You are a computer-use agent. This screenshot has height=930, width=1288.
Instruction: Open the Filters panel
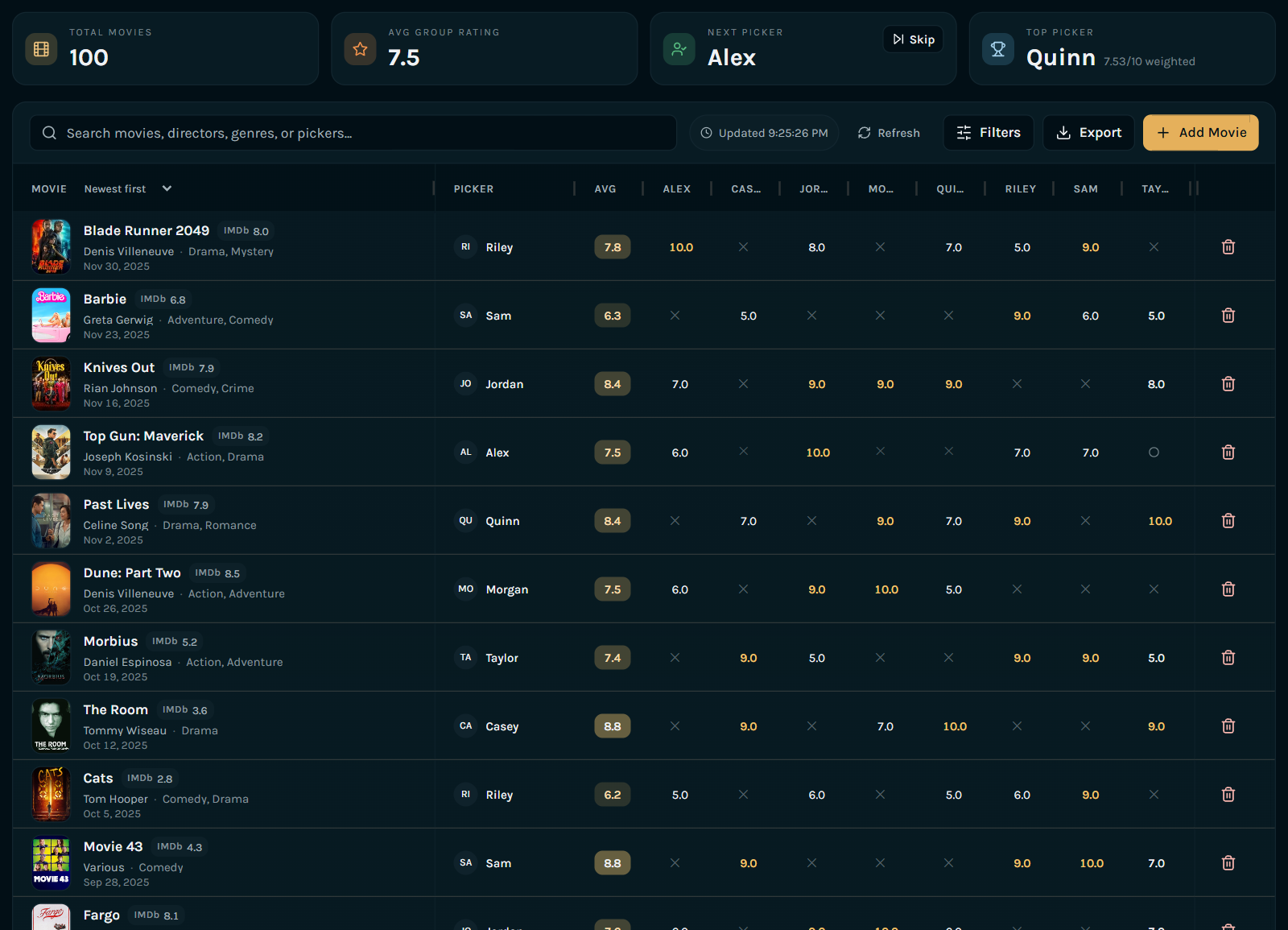(x=989, y=133)
